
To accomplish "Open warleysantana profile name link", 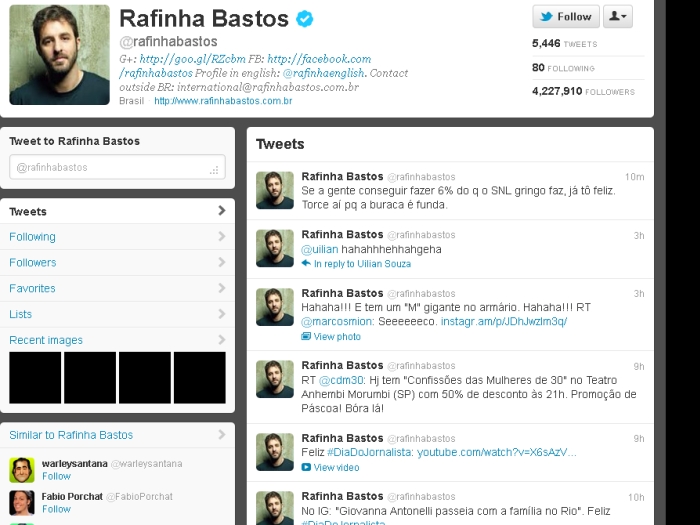I will (x=75, y=464).
